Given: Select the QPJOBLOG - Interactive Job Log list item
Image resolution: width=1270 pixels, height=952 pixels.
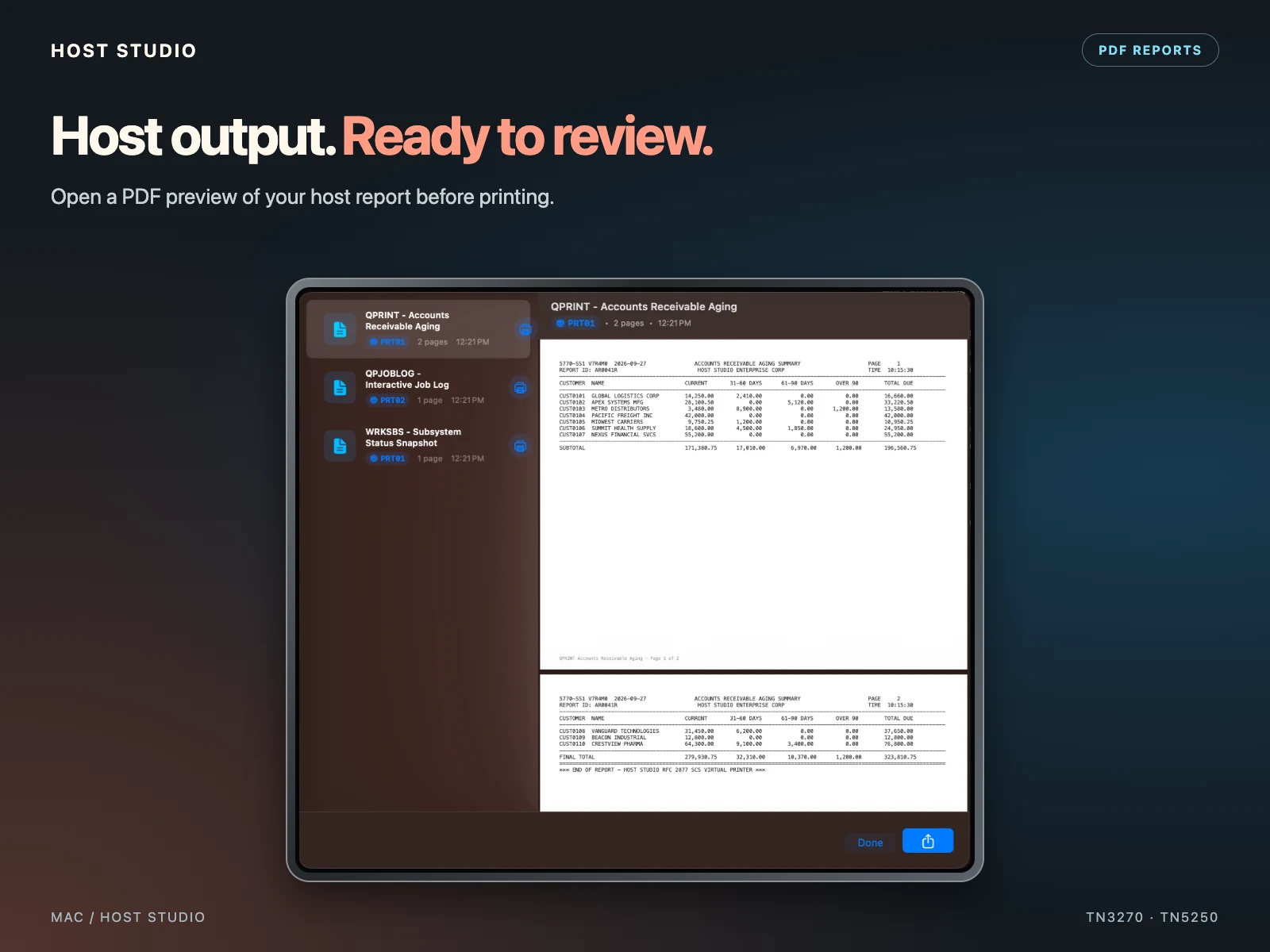Looking at the screenshot, I should pyautogui.click(x=418, y=387).
